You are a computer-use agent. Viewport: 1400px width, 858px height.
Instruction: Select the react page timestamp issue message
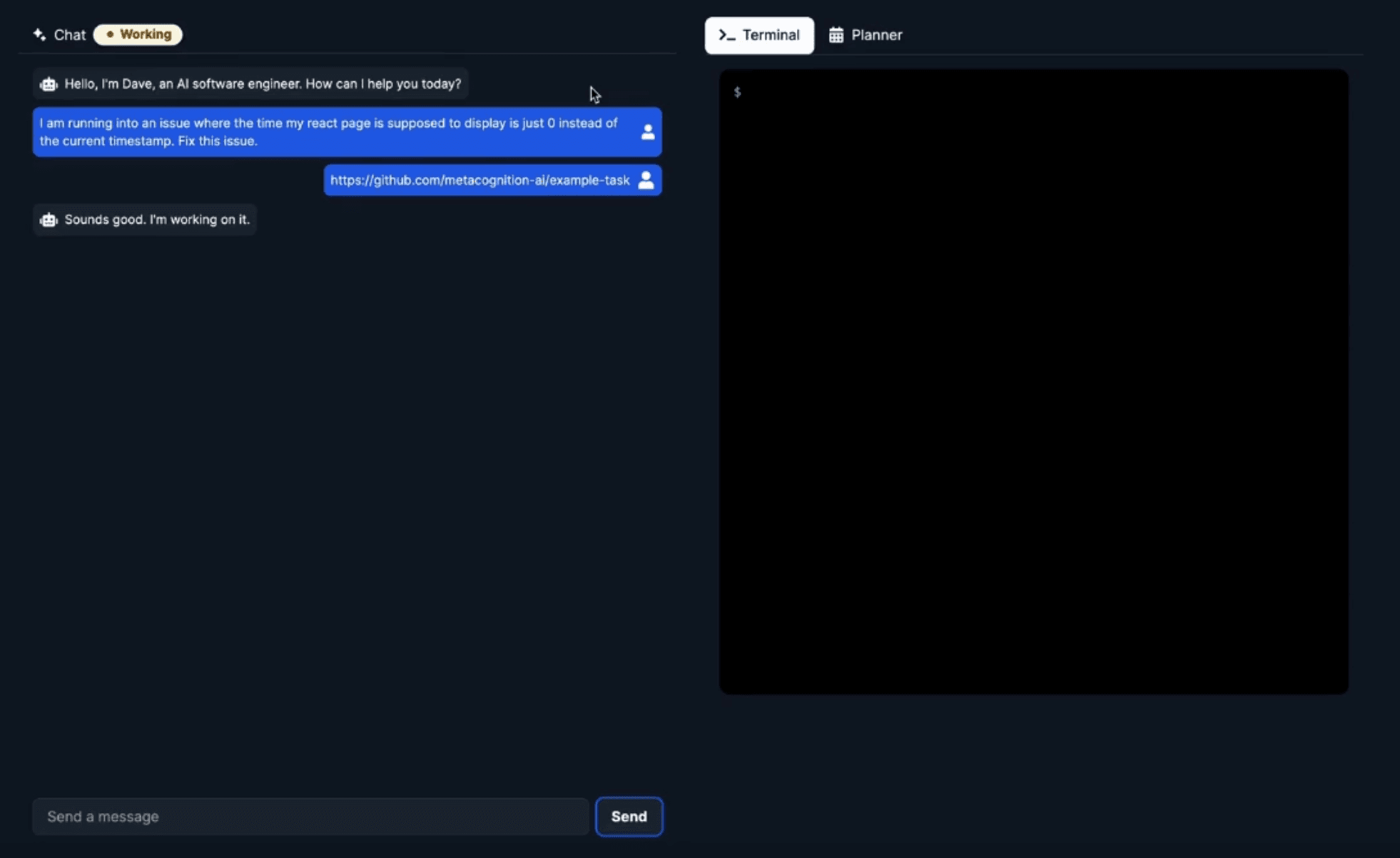[328, 132]
